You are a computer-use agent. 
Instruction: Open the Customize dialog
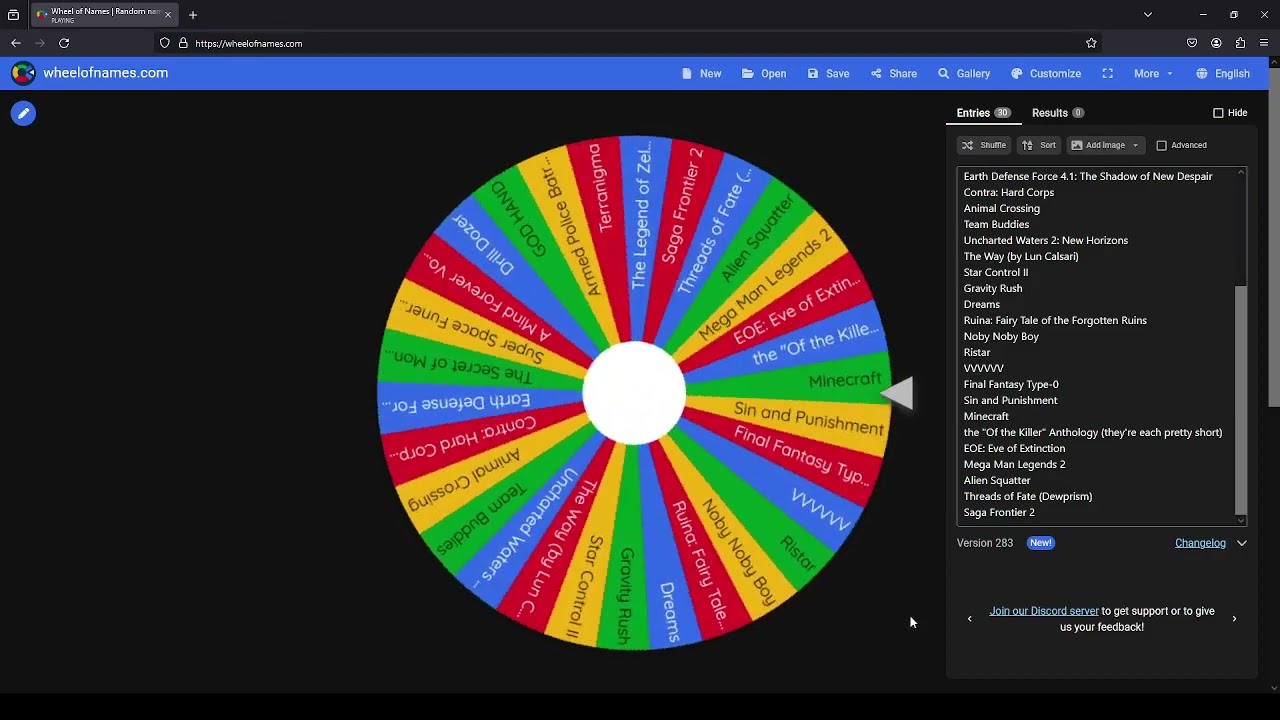click(x=1046, y=73)
